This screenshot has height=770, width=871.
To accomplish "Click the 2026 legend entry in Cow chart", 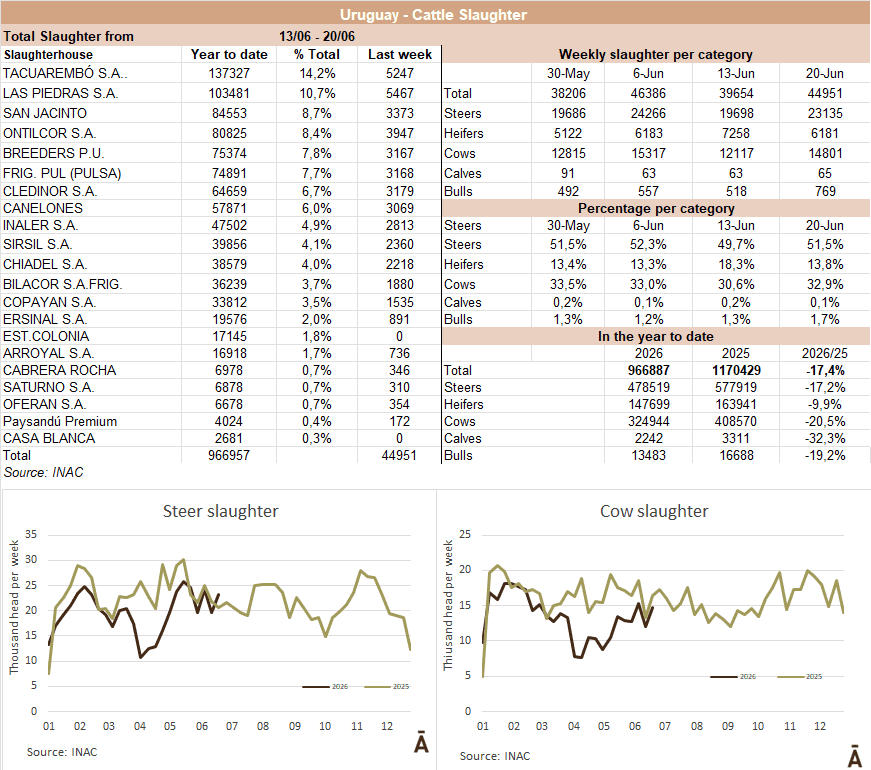I will (733, 677).
